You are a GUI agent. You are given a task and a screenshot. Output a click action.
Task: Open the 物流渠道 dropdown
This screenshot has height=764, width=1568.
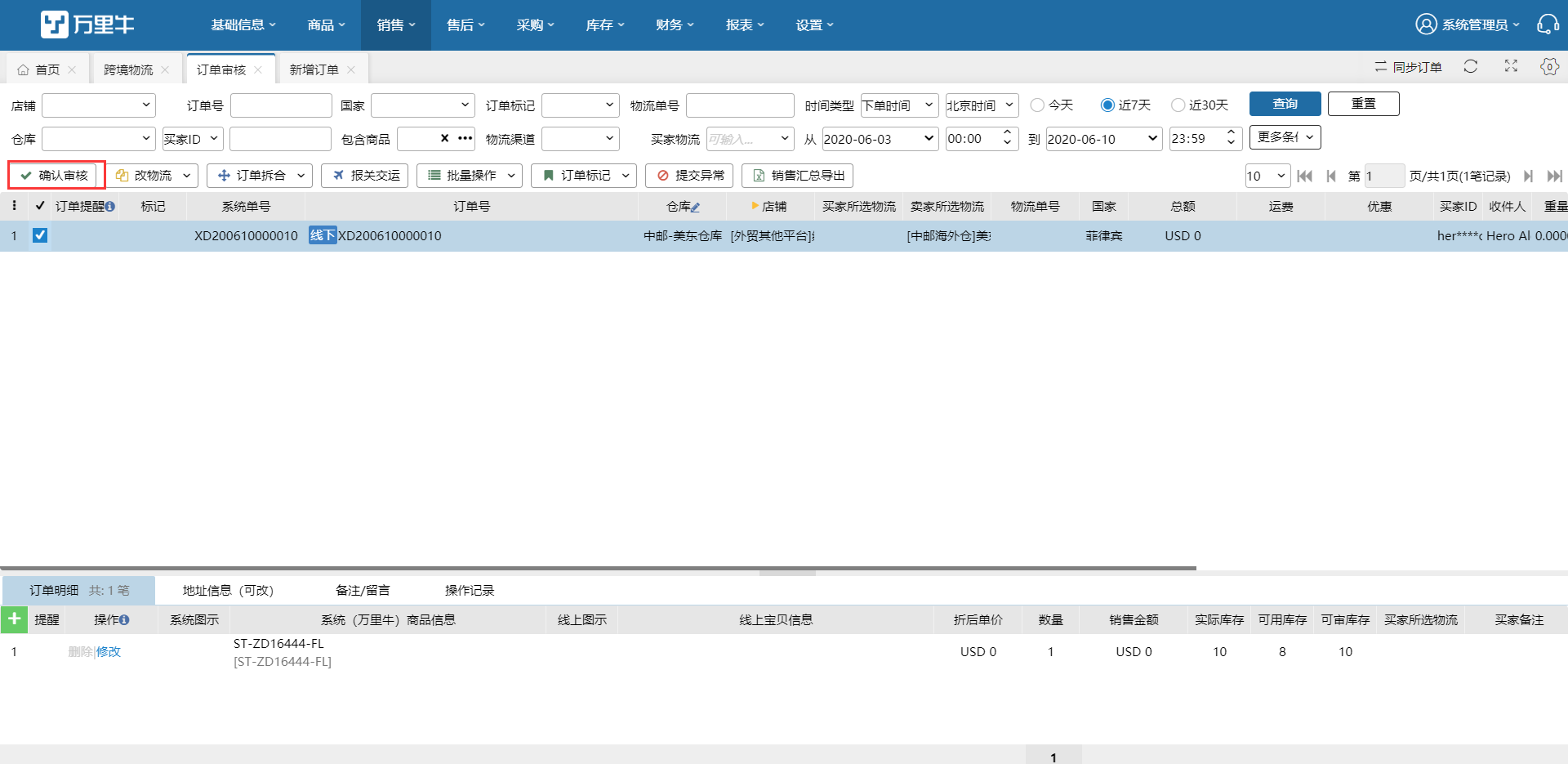click(x=581, y=138)
